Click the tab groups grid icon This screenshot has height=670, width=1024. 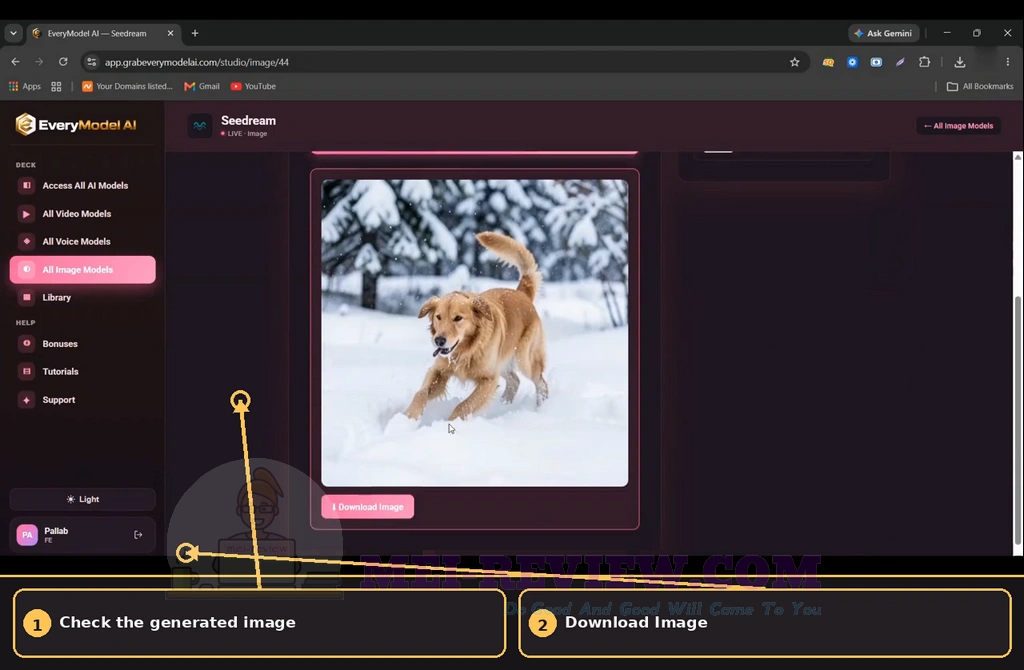coord(56,86)
